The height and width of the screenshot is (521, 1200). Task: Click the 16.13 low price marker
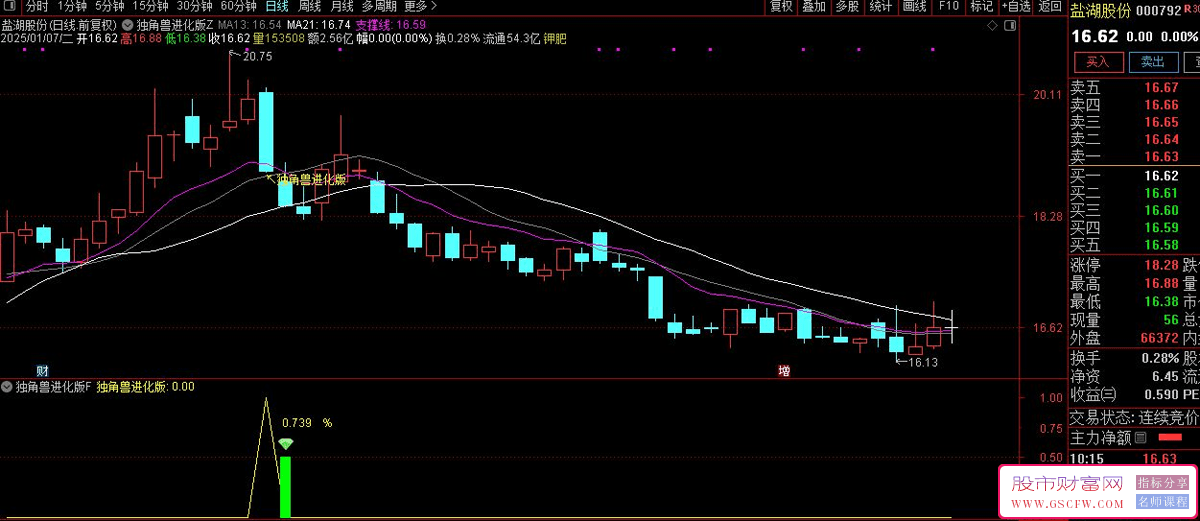923,362
